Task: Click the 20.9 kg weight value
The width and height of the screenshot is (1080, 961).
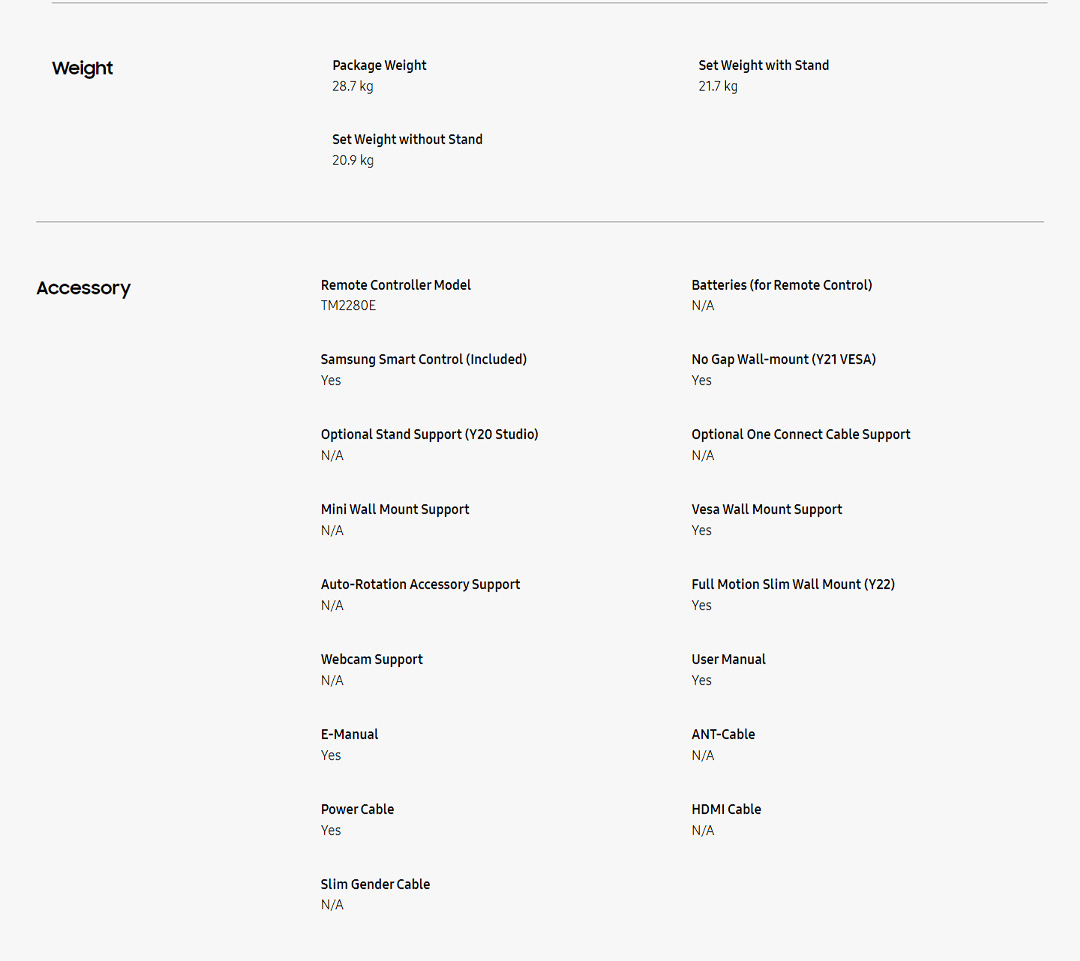Action: tap(352, 161)
